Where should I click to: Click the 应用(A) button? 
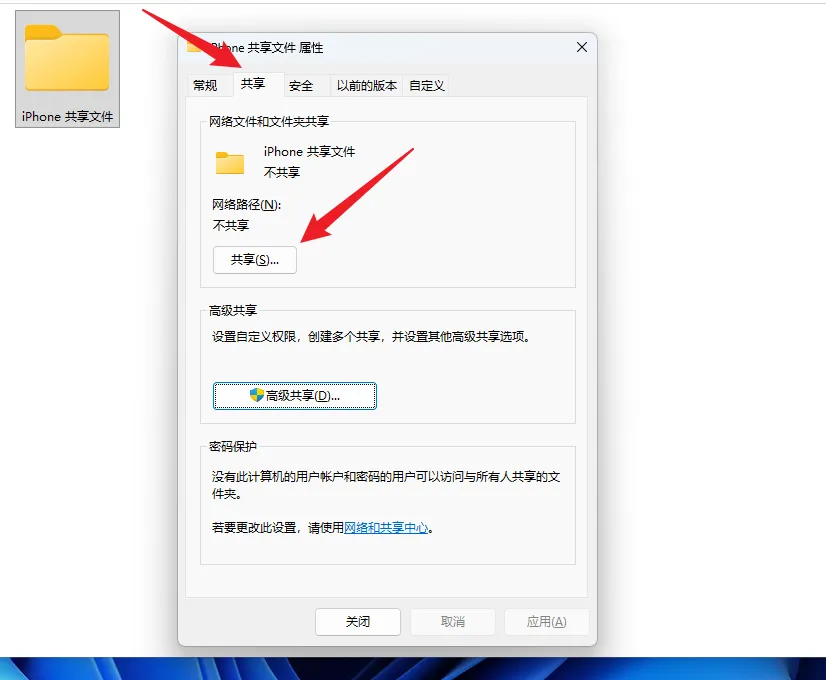[547, 622]
